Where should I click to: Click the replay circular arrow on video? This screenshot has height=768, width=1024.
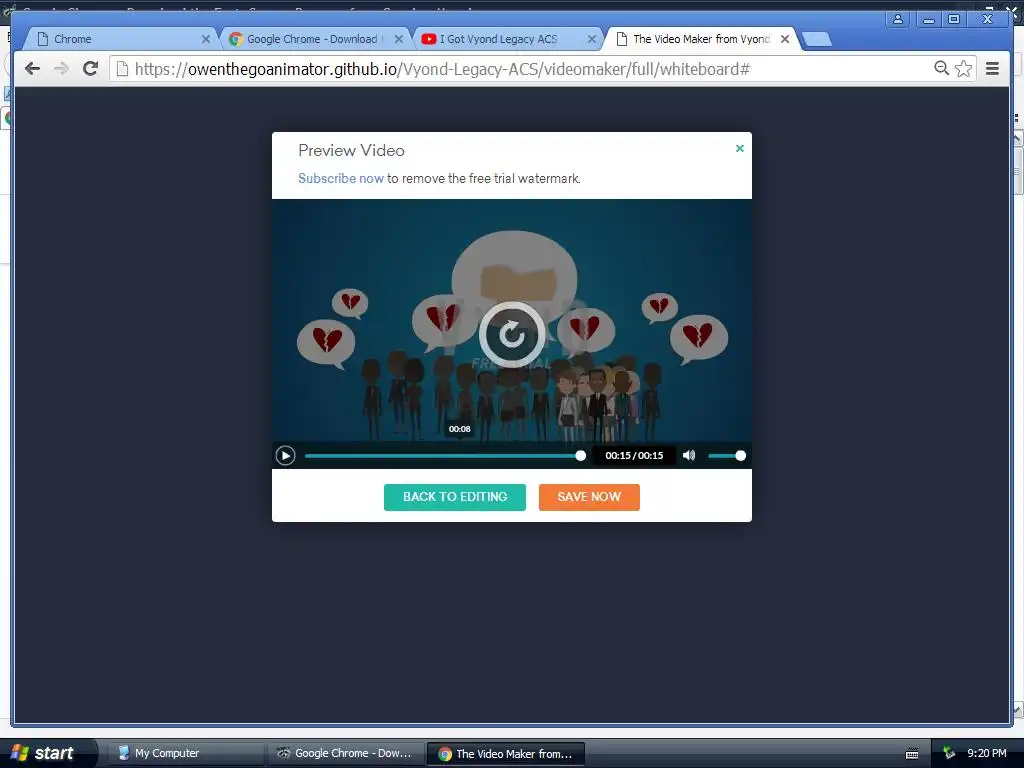(511, 335)
